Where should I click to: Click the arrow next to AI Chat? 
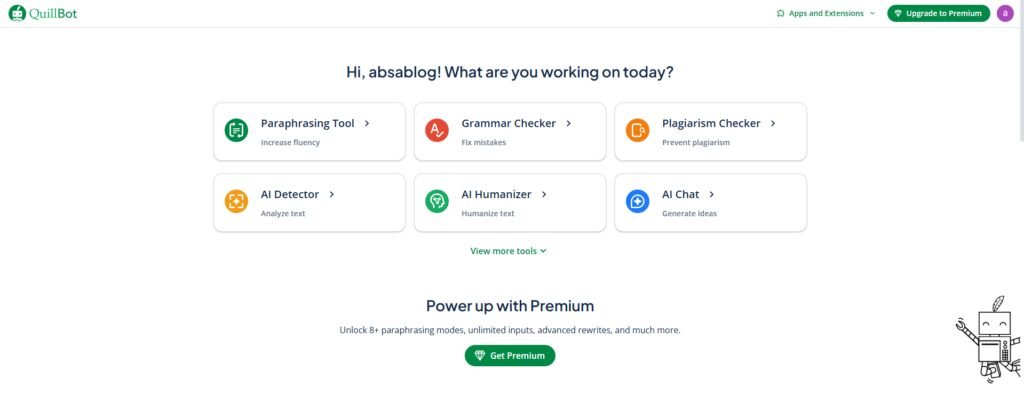coord(711,194)
